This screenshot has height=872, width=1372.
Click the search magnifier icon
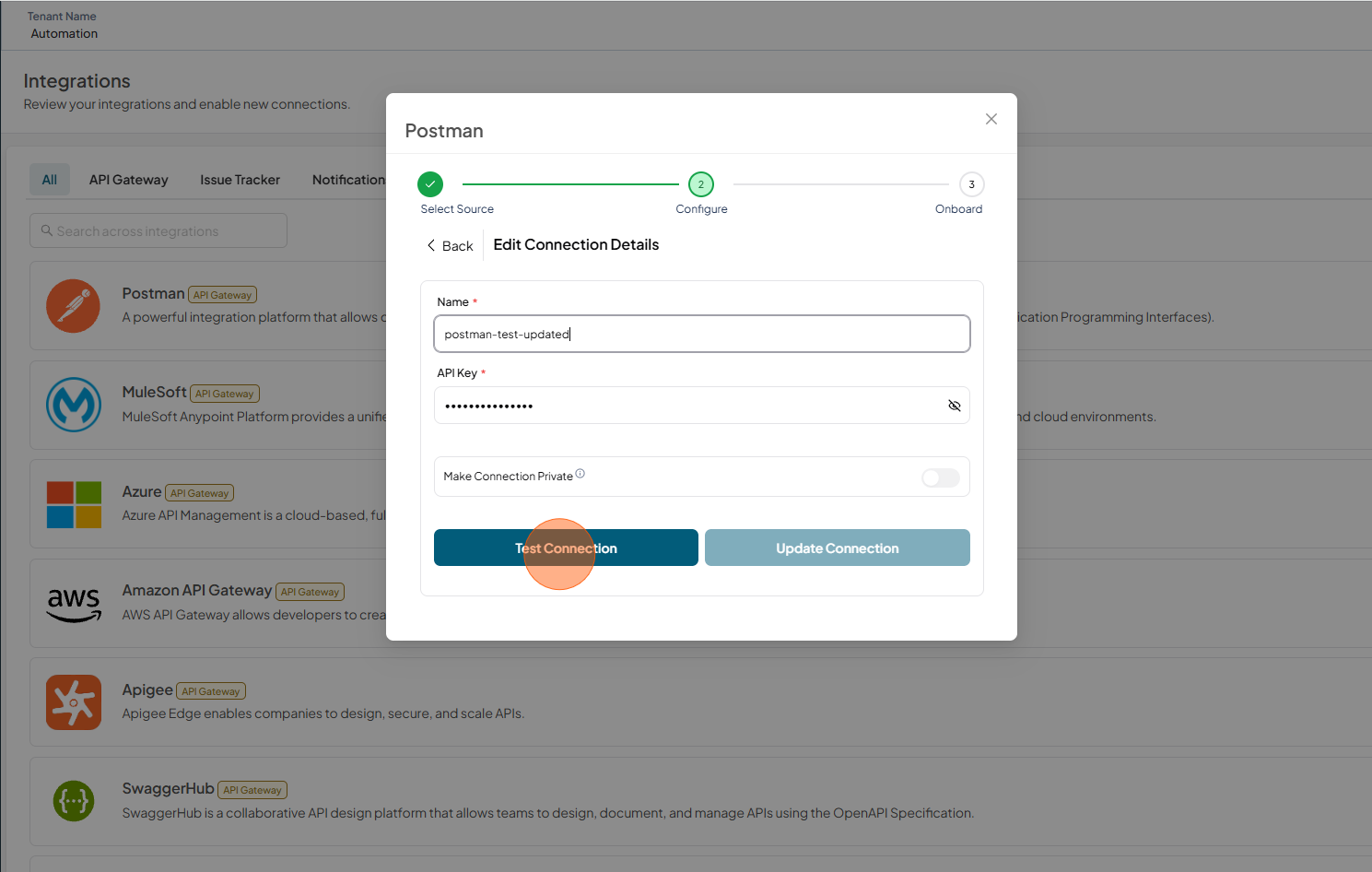[47, 230]
